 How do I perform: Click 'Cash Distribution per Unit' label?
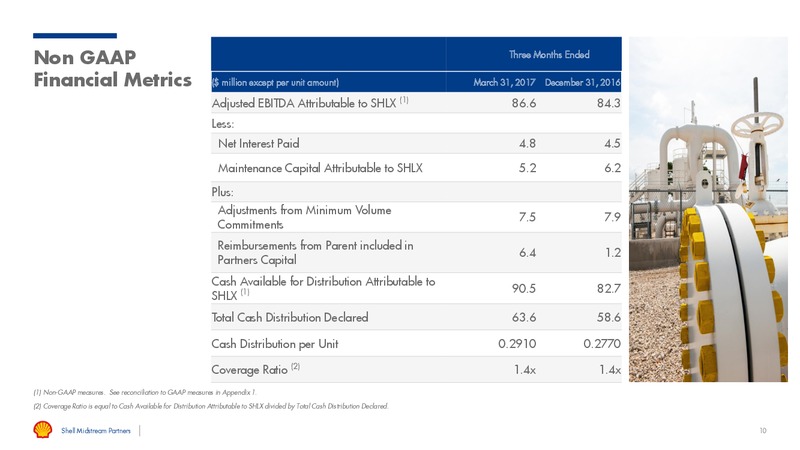pyautogui.click(x=275, y=344)
